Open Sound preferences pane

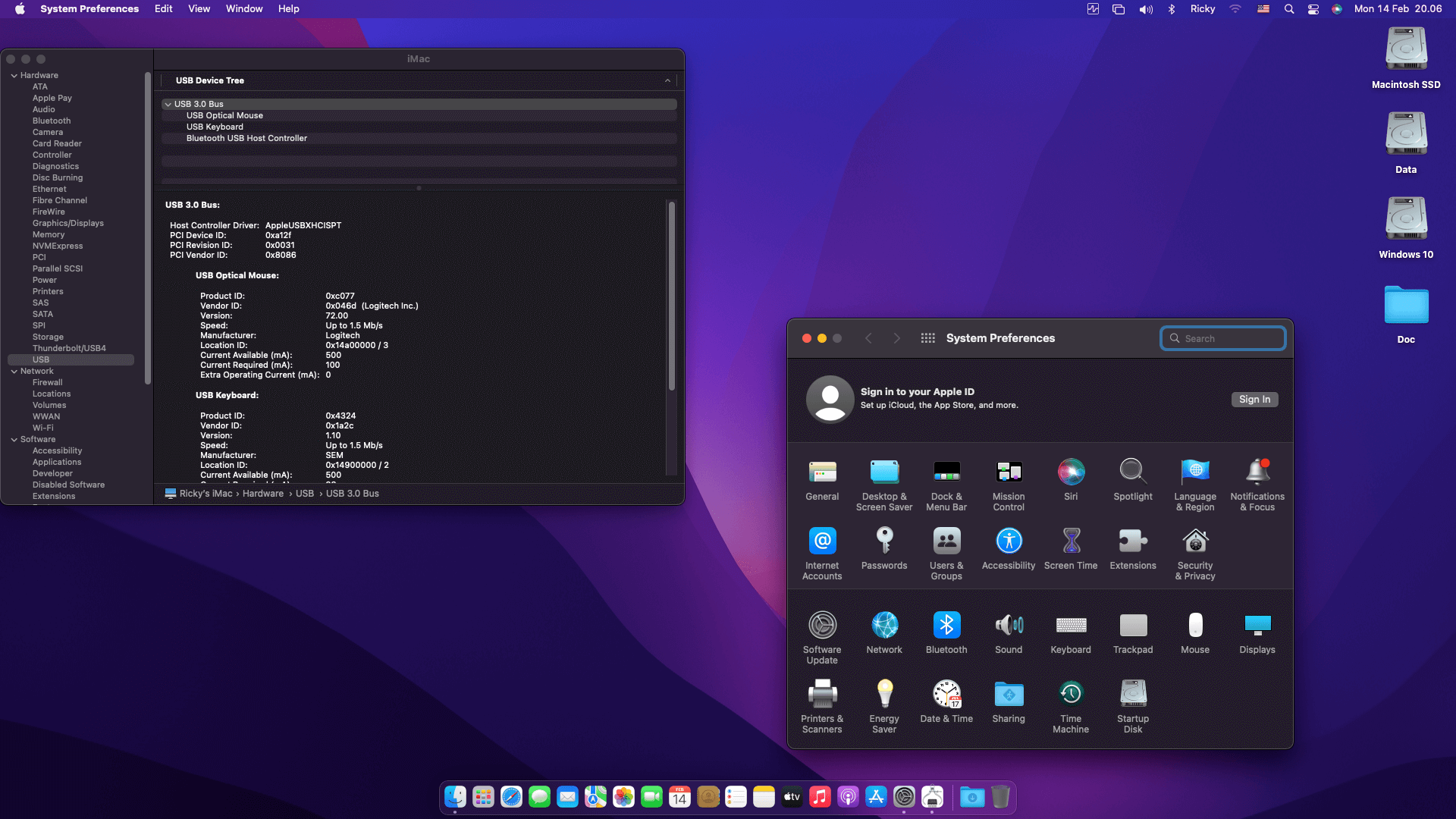(x=1009, y=633)
